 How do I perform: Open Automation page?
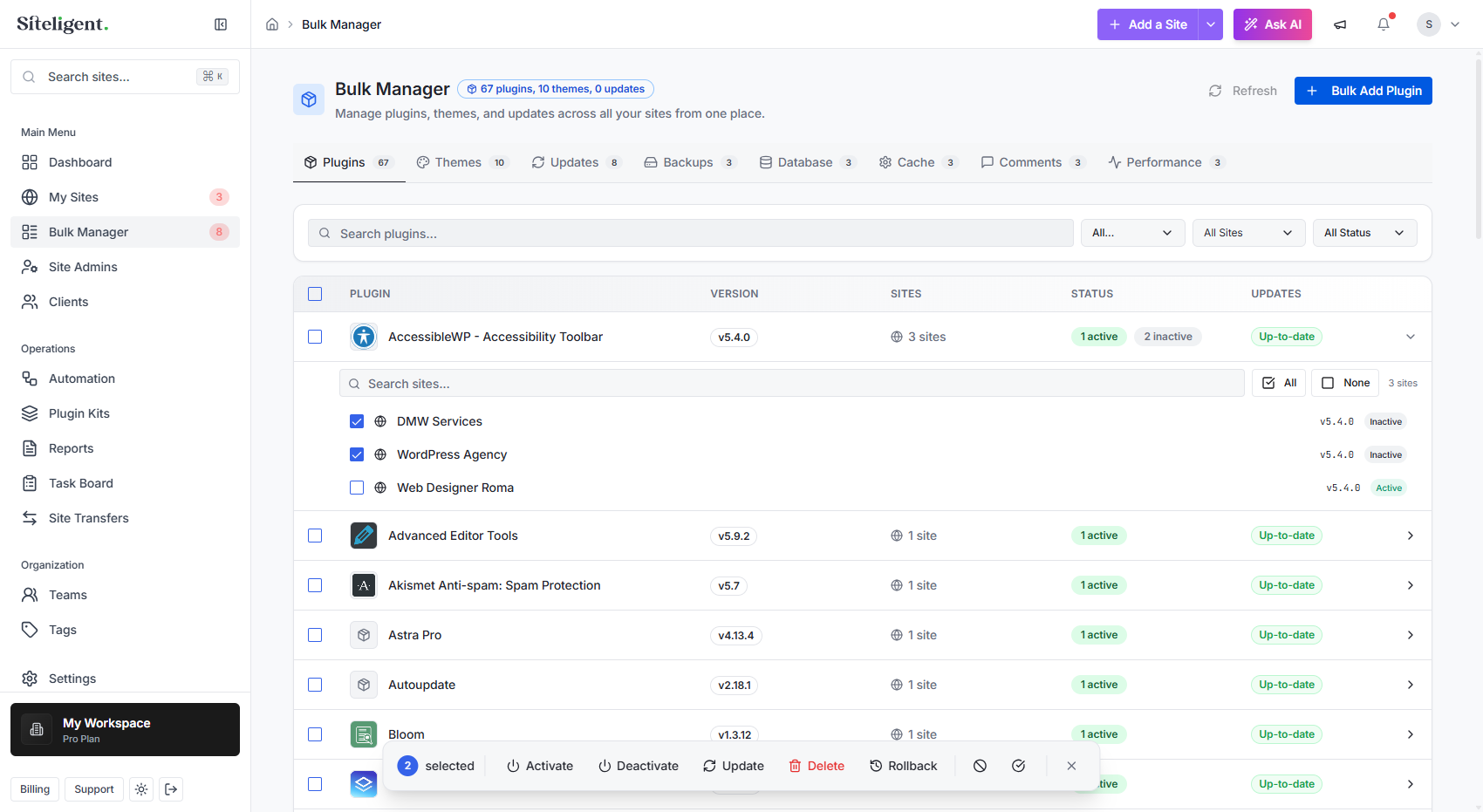125,379
